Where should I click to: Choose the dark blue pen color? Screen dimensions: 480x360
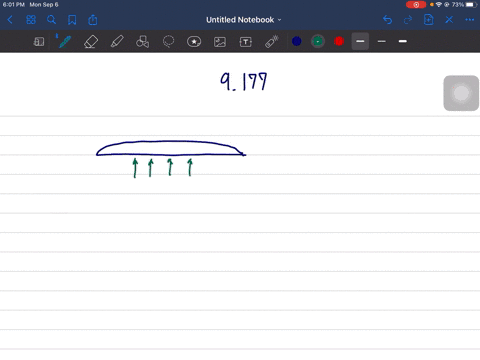(x=297, y=41)
